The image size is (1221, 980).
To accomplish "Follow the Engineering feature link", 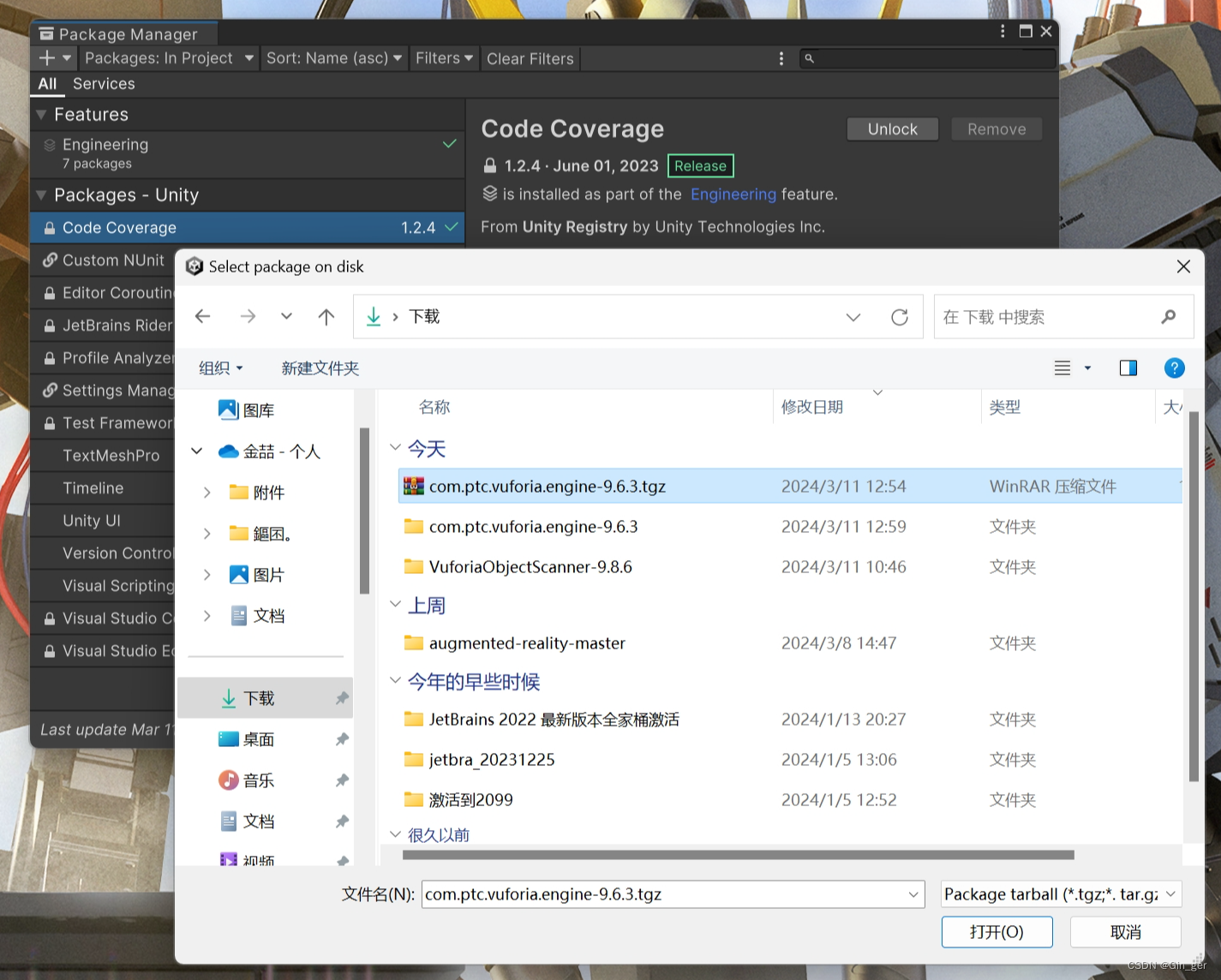I will click(733, 194).
